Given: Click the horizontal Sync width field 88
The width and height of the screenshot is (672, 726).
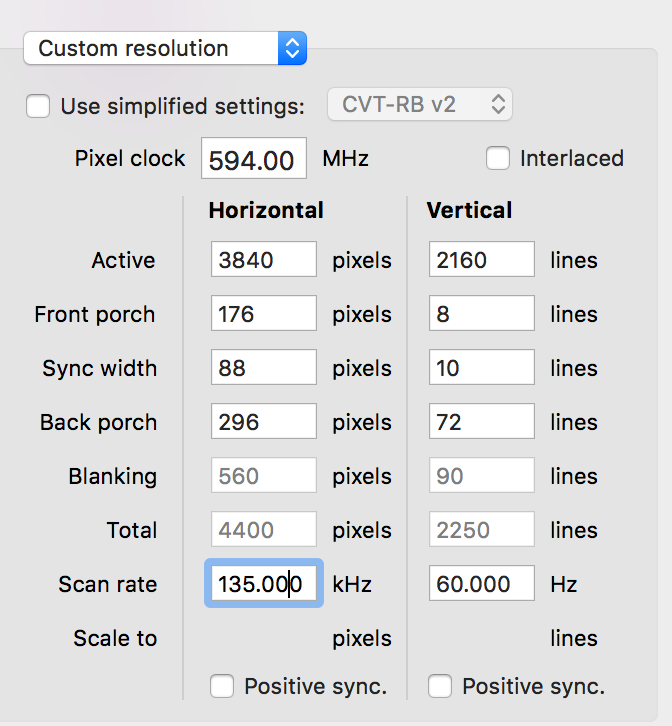Looking at the screenshot, I should 264,368.
